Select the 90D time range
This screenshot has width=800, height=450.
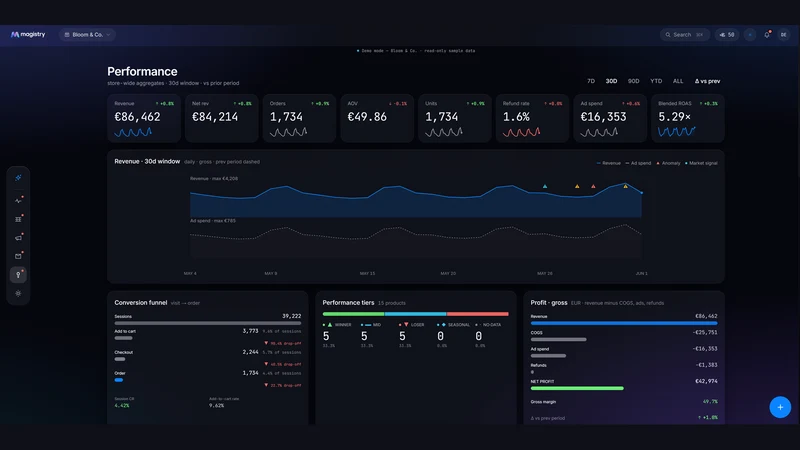[634, 81]
